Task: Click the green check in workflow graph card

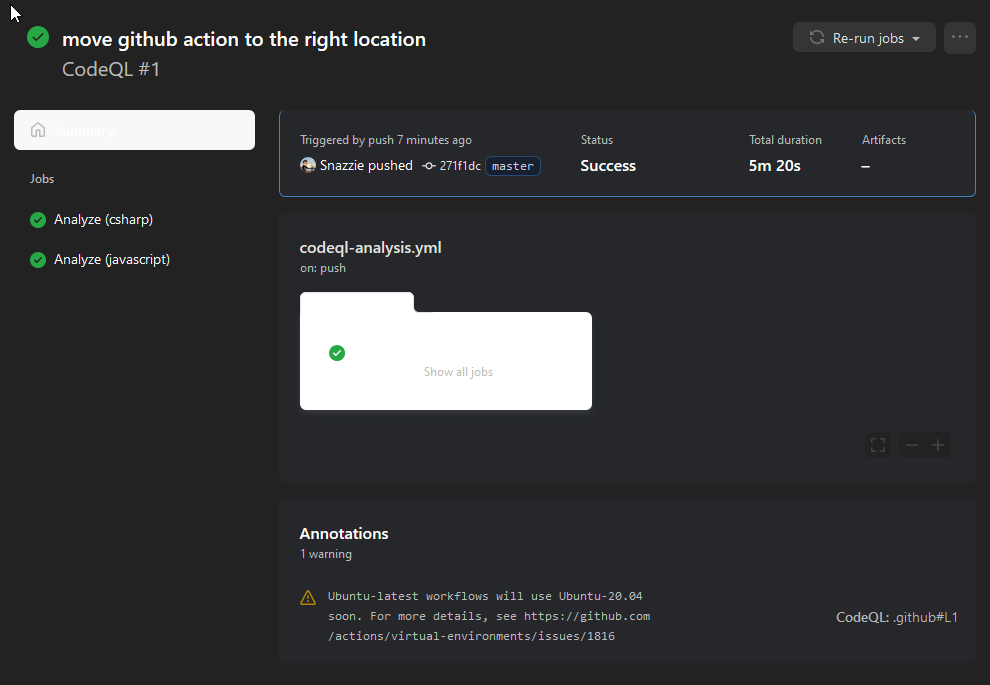Action: coord(337,353)
